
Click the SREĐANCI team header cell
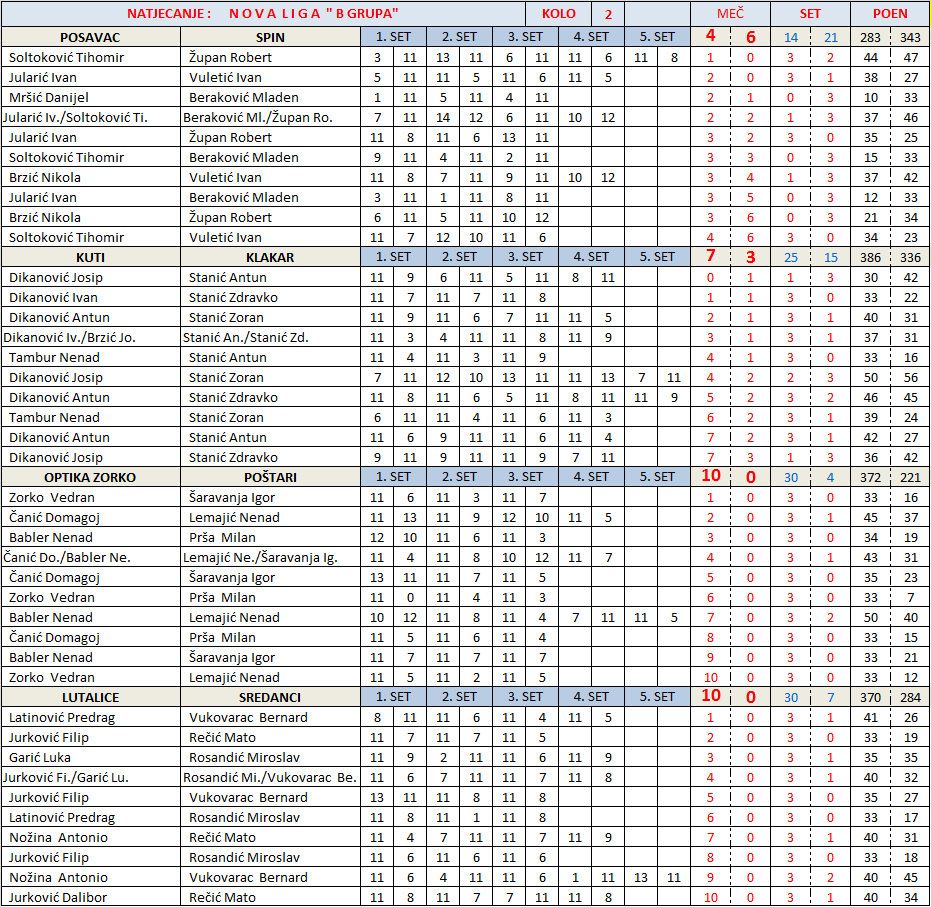270,697
